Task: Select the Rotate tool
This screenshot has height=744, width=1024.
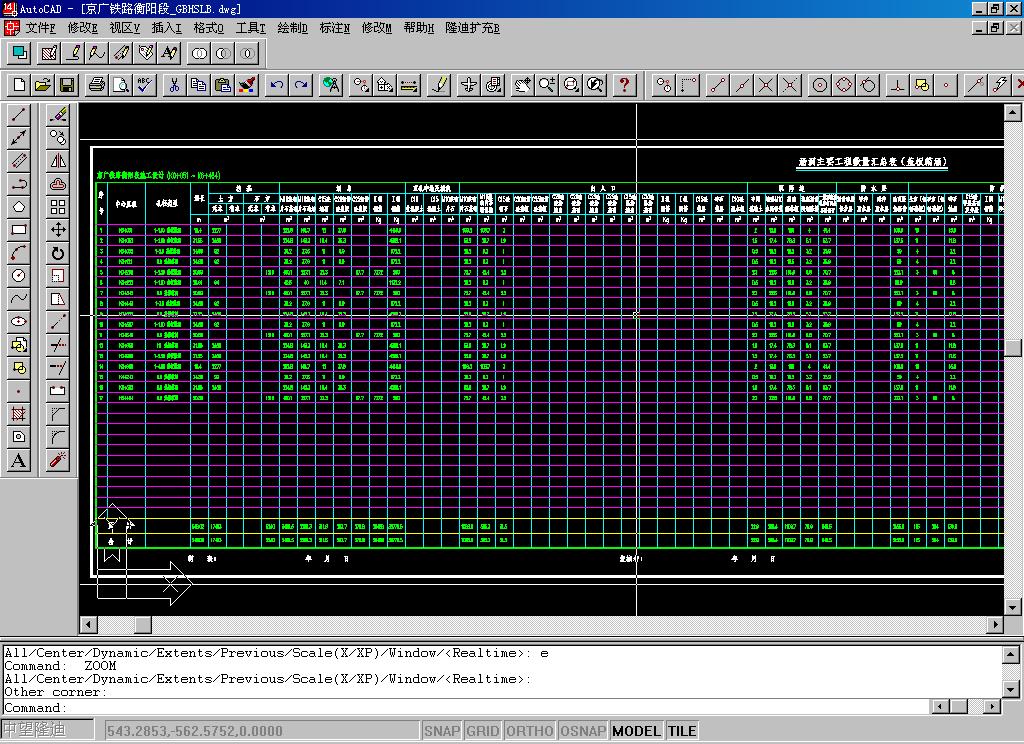Action: point(58,253)
